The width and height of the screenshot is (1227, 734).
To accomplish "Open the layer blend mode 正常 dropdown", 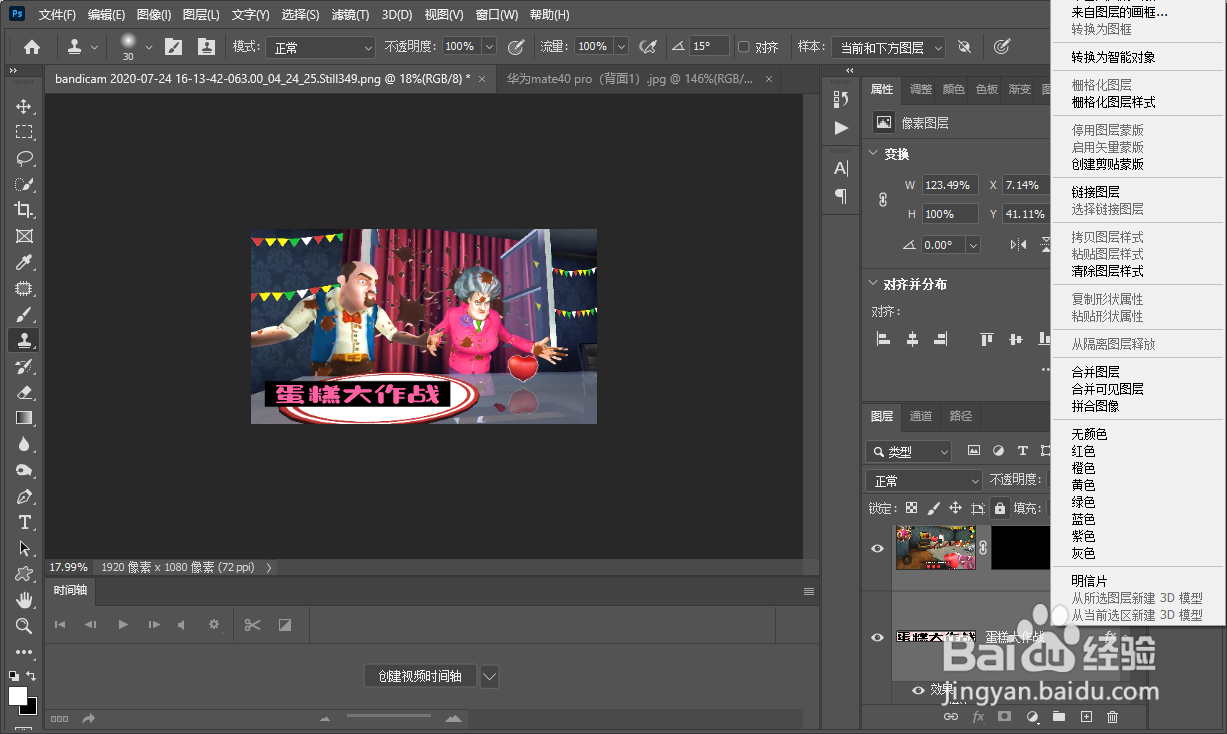I will [x=924, y=480].
